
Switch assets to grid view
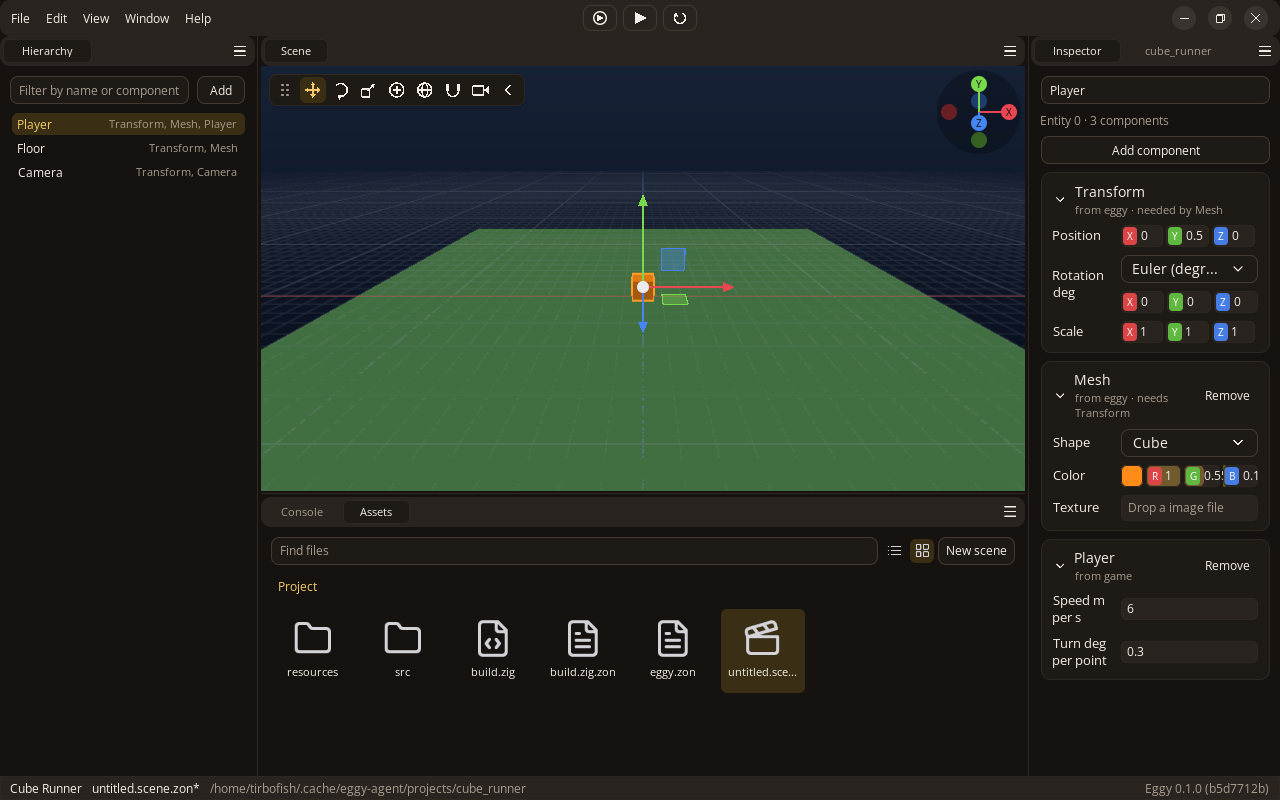pyautogui.click(x=922, y=550)
